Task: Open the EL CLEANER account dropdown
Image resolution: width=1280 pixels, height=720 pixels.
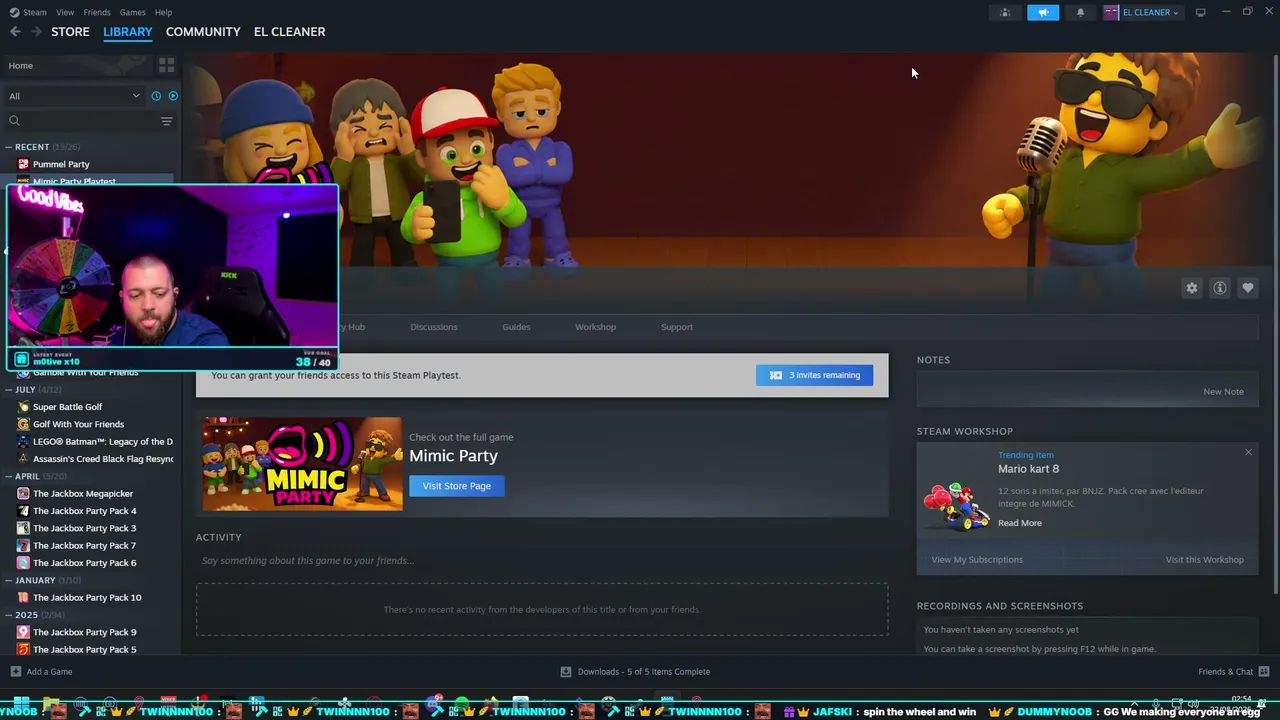Action: 1142,12
